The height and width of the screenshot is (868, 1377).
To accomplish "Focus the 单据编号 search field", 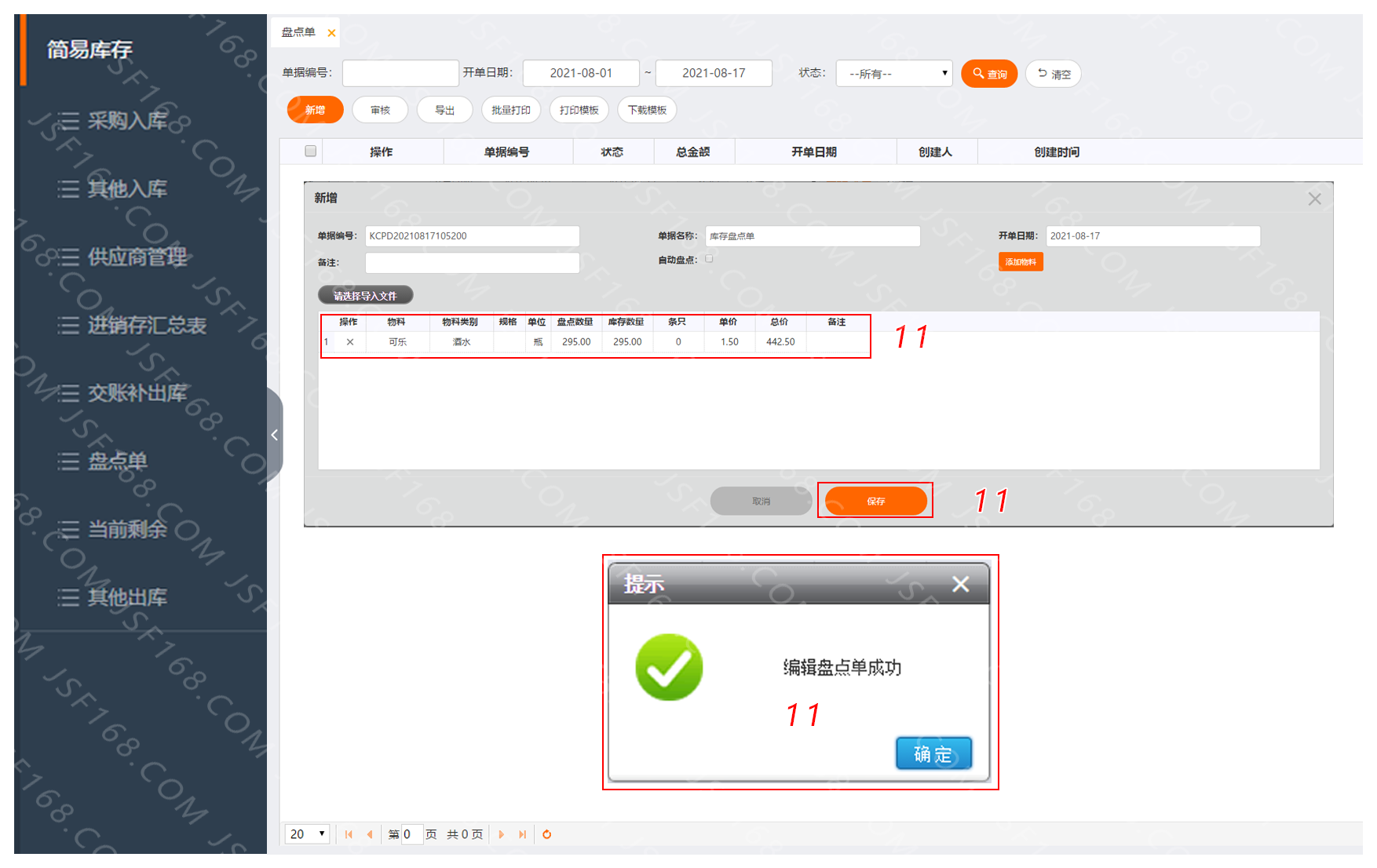I will (x=400, y=73).
